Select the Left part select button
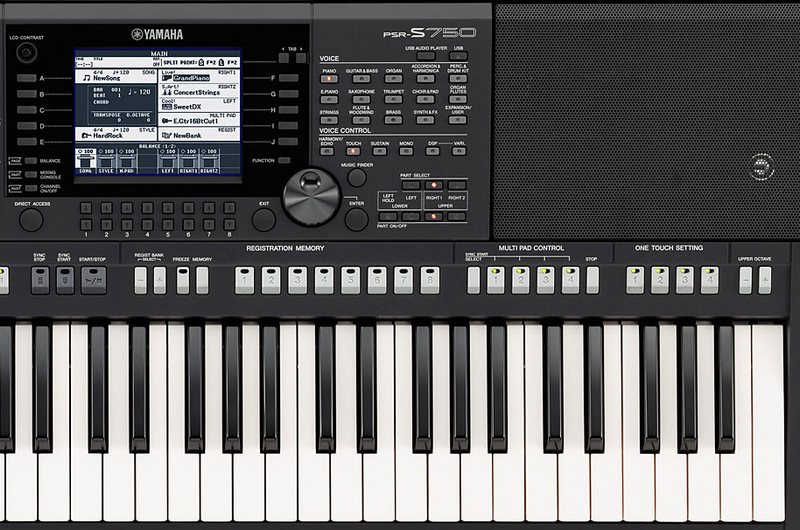Viewport: 800px width, 530px height. click(x=411, y=185)
